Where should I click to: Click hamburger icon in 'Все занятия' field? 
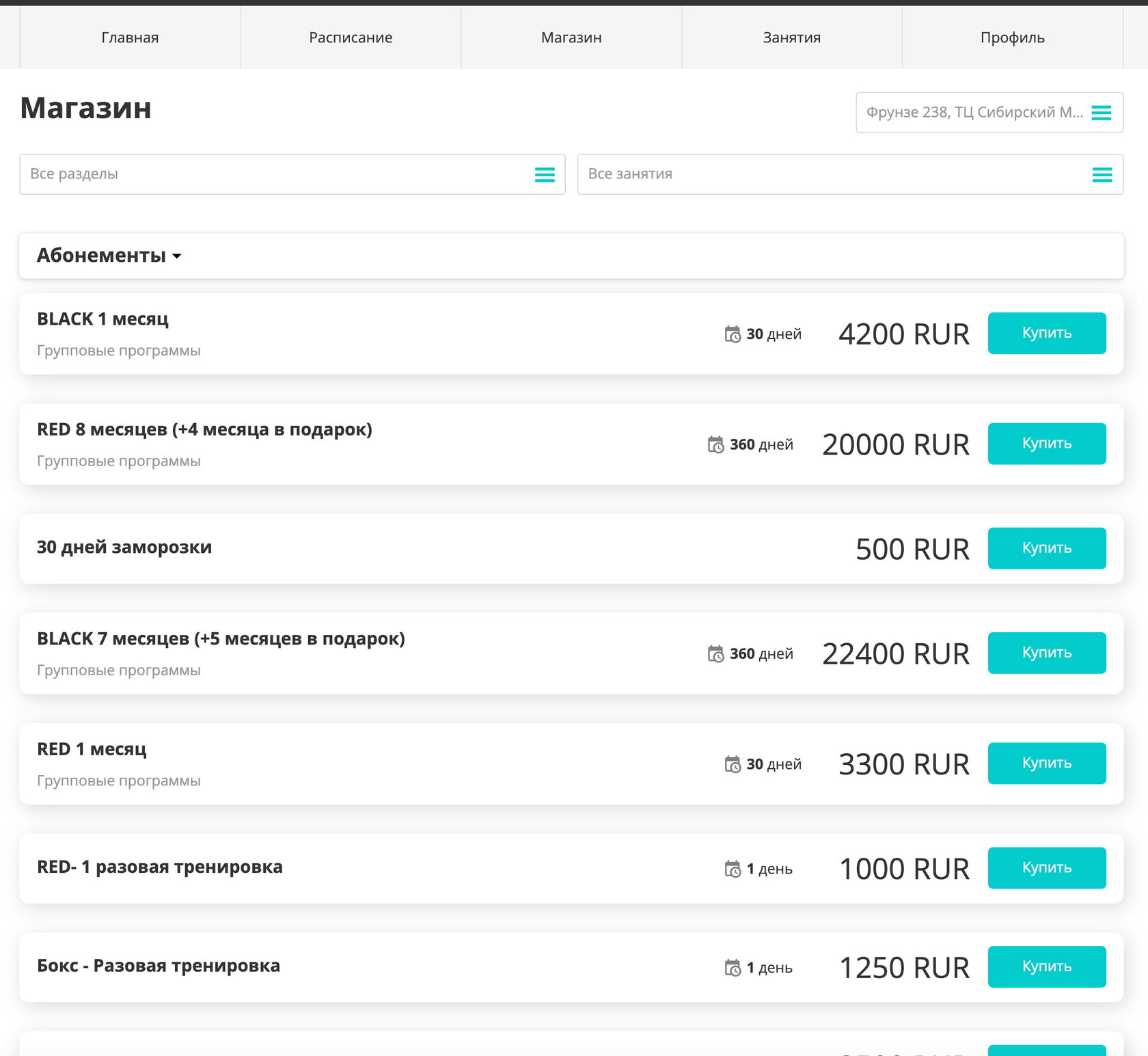(x=1102, y=175)
